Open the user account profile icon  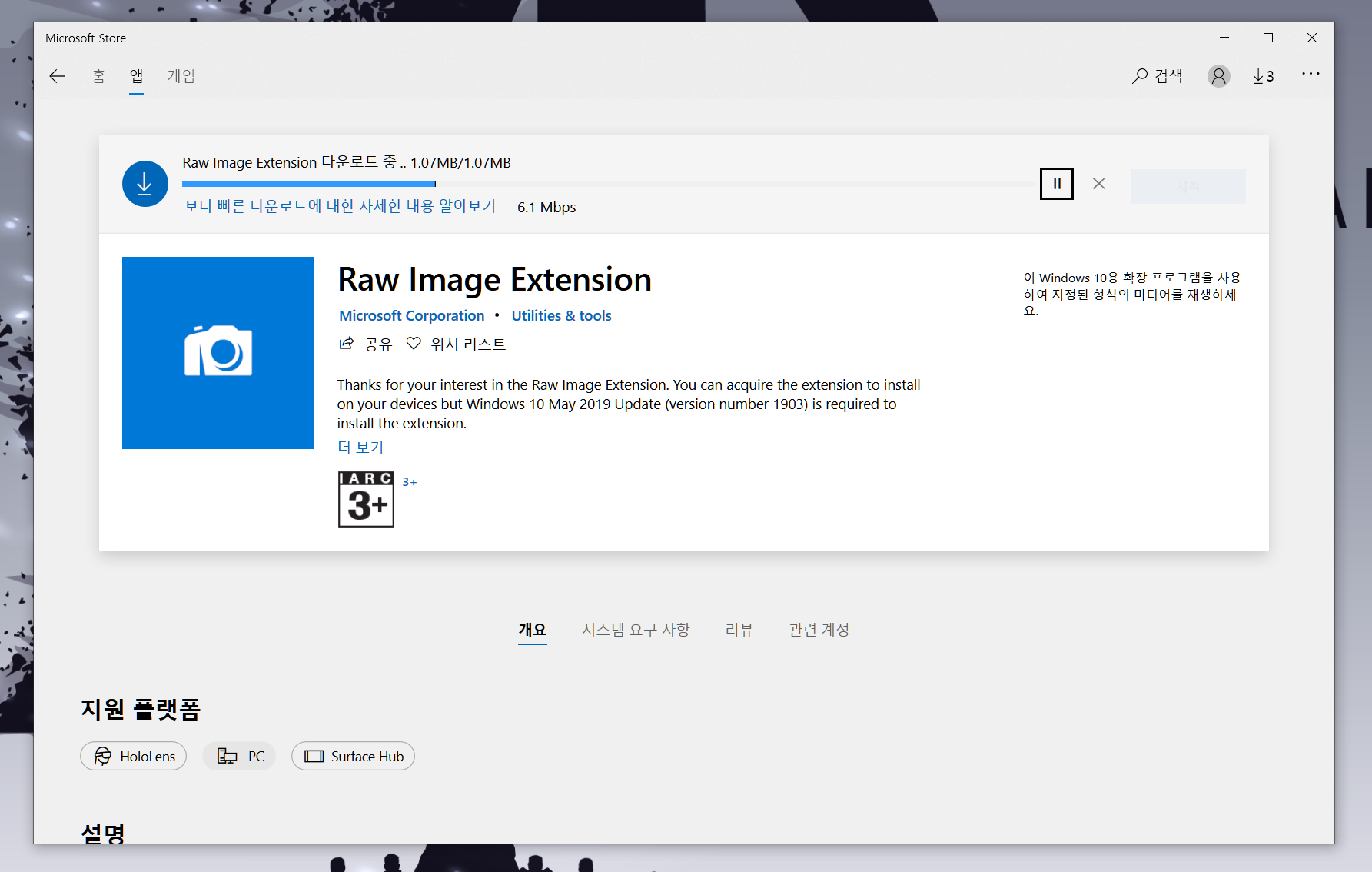1218,76
